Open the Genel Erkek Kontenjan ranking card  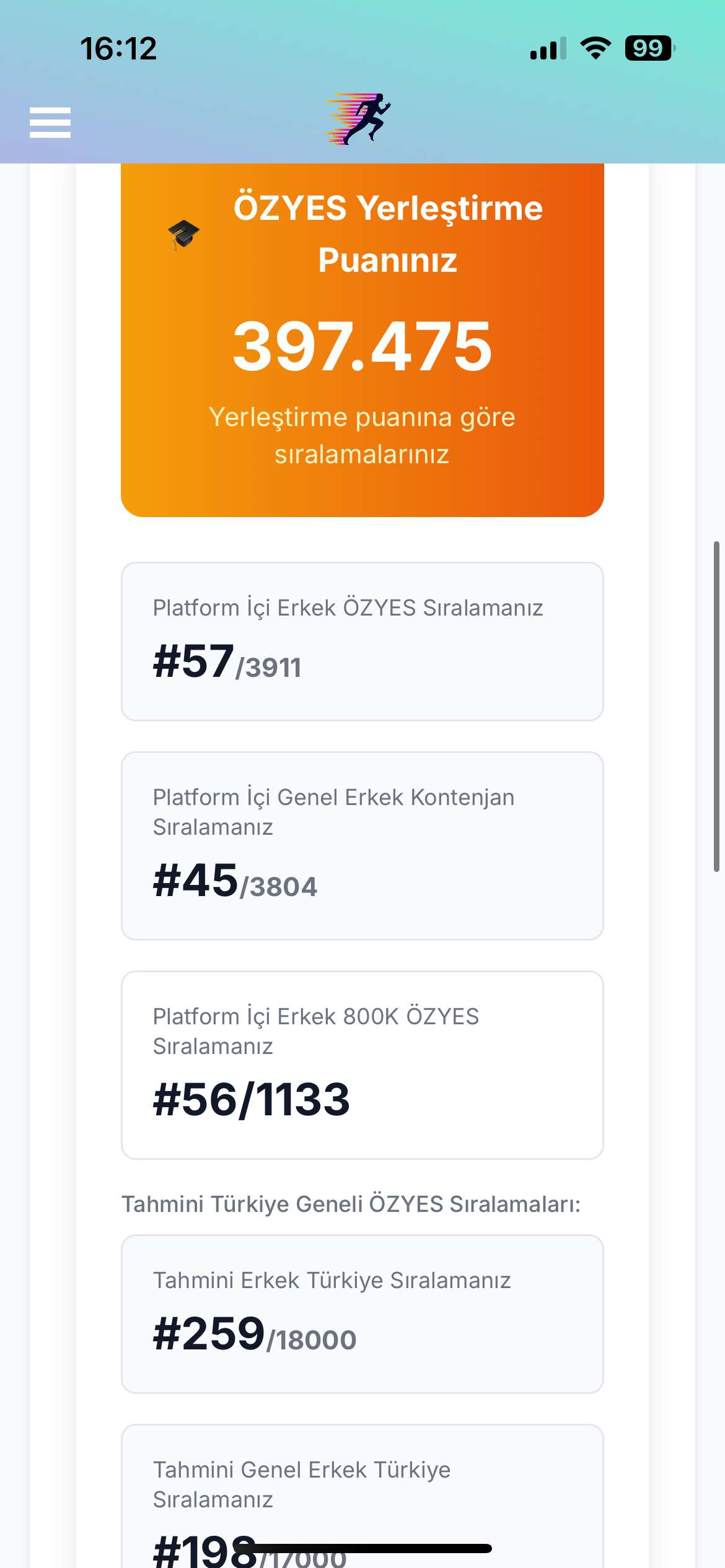362,846
